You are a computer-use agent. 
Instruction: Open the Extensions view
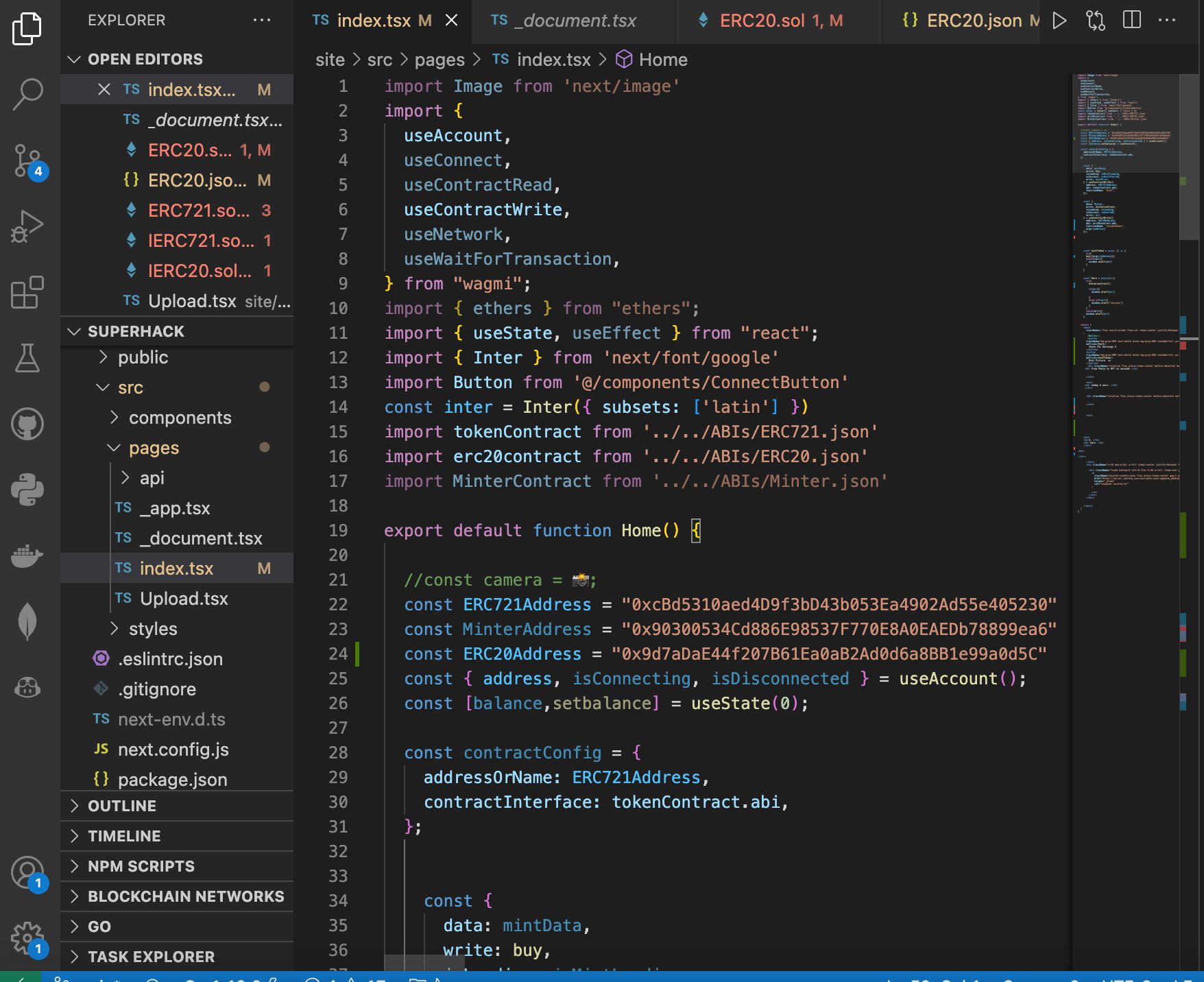tap(27, 292)
